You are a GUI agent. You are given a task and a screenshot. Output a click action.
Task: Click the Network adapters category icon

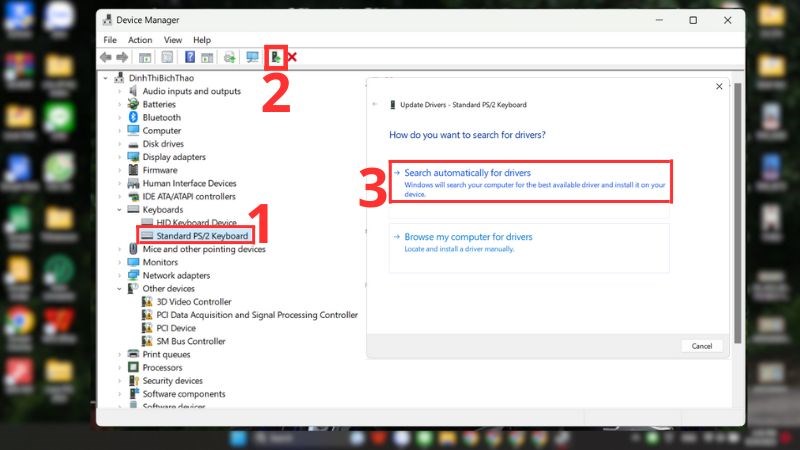tap(133, 275)
